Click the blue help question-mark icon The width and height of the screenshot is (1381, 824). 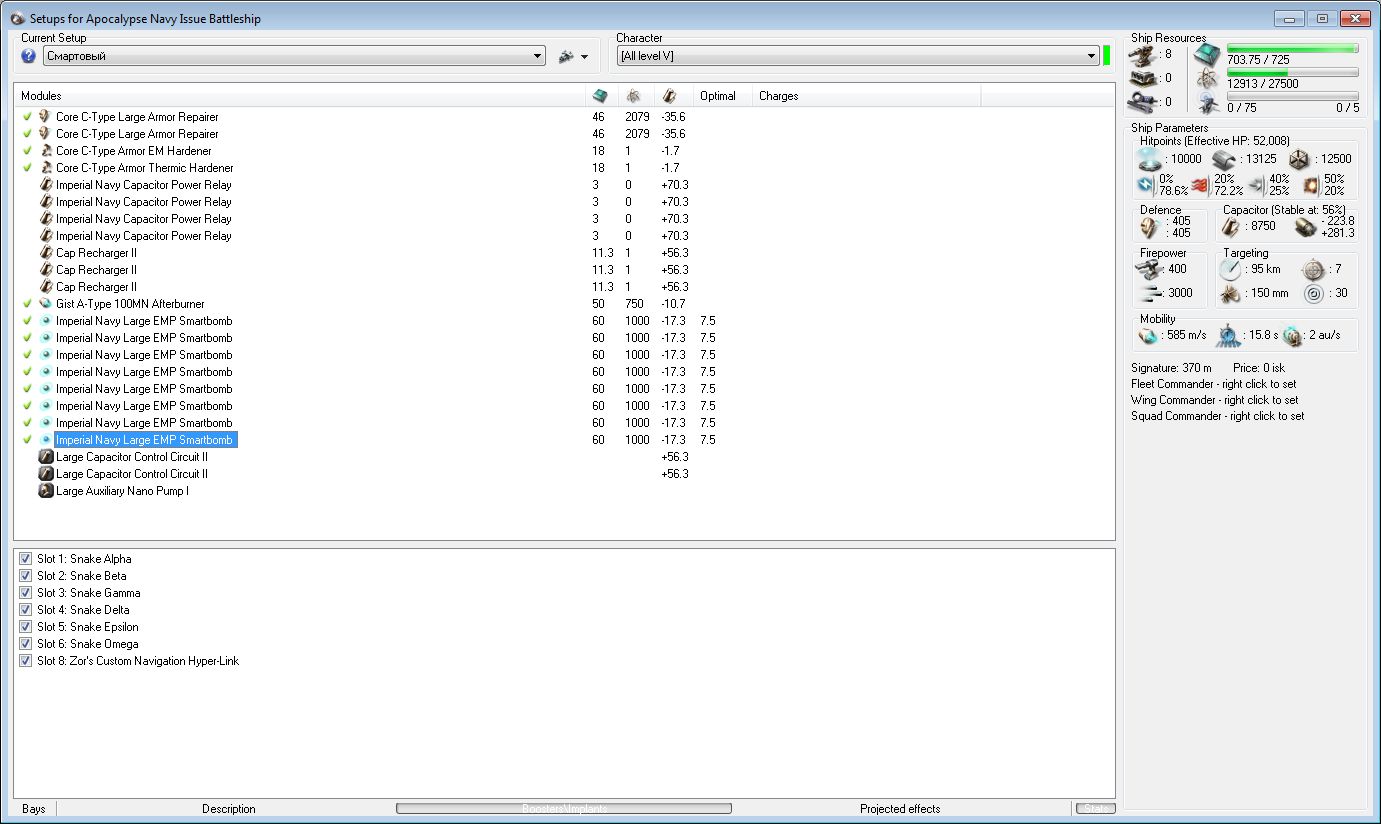click(28, 56)
